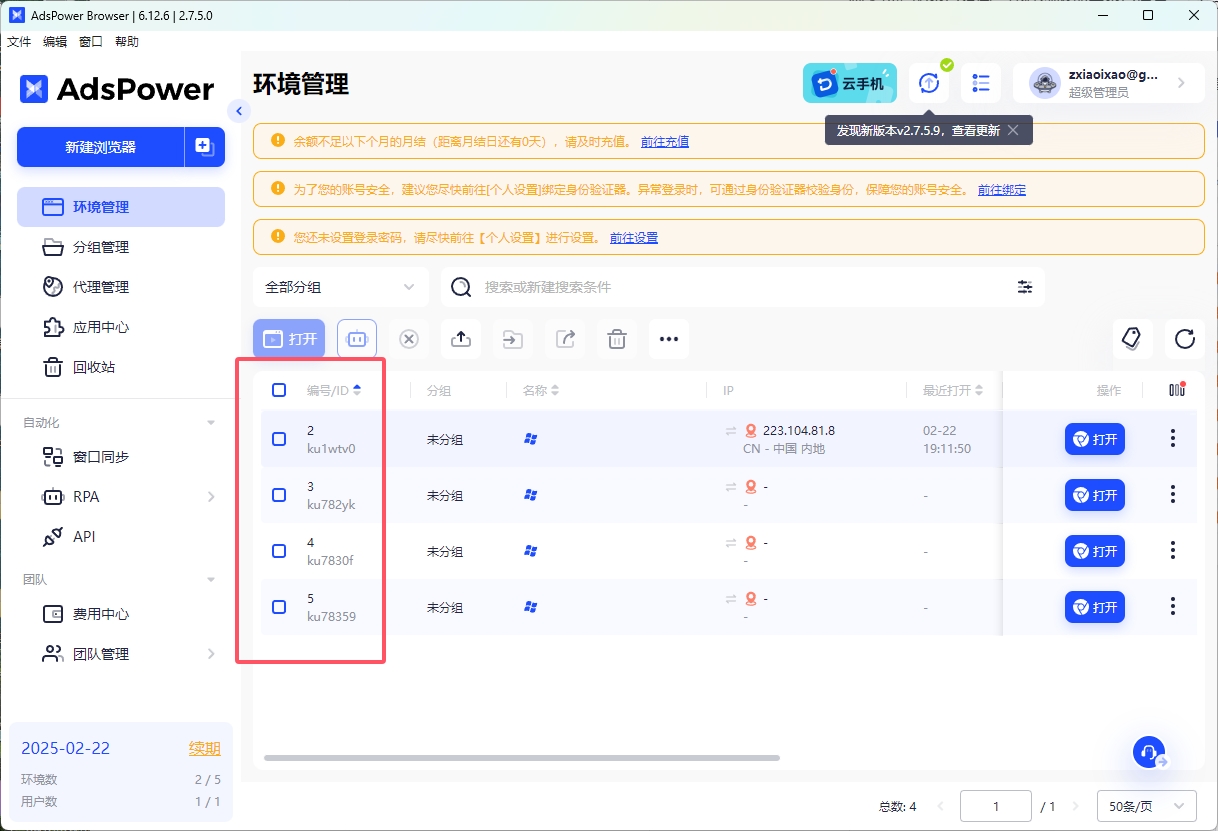Viewport: 1218px width, 831px height.
Task: Click the 新建浏览器 button
Action: (x=100, y=147)
